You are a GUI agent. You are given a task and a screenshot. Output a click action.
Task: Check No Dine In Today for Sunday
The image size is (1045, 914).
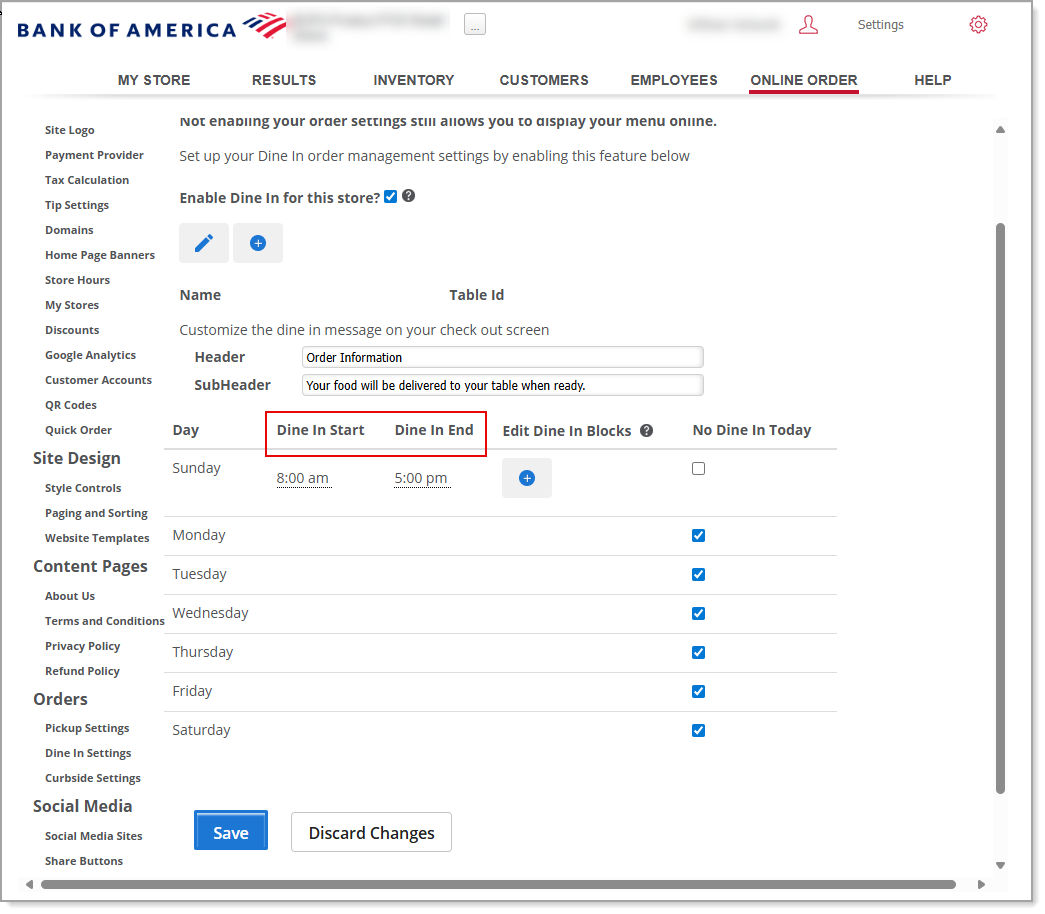coord(698,468)
